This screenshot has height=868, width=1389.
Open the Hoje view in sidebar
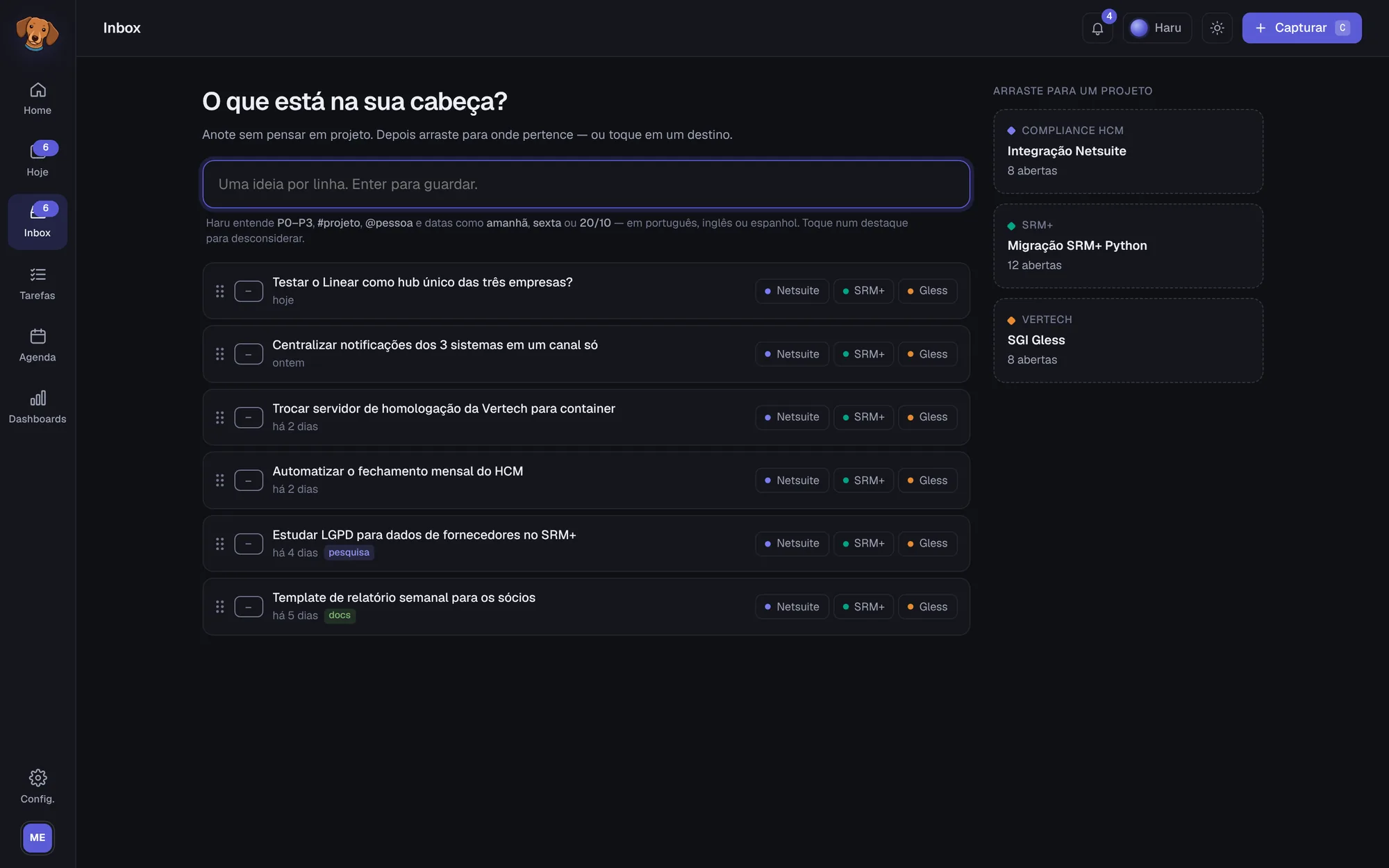[38, 160]
